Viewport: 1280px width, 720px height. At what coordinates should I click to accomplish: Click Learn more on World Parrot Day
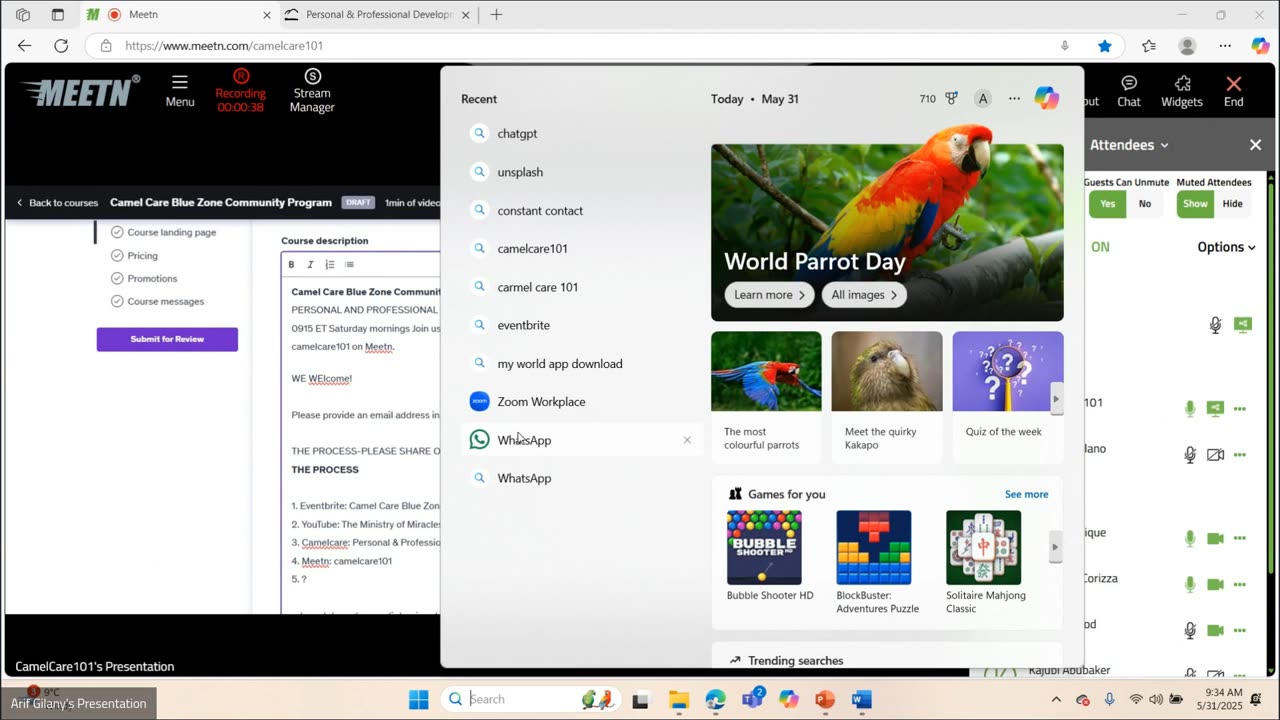[x=770, y=295]
